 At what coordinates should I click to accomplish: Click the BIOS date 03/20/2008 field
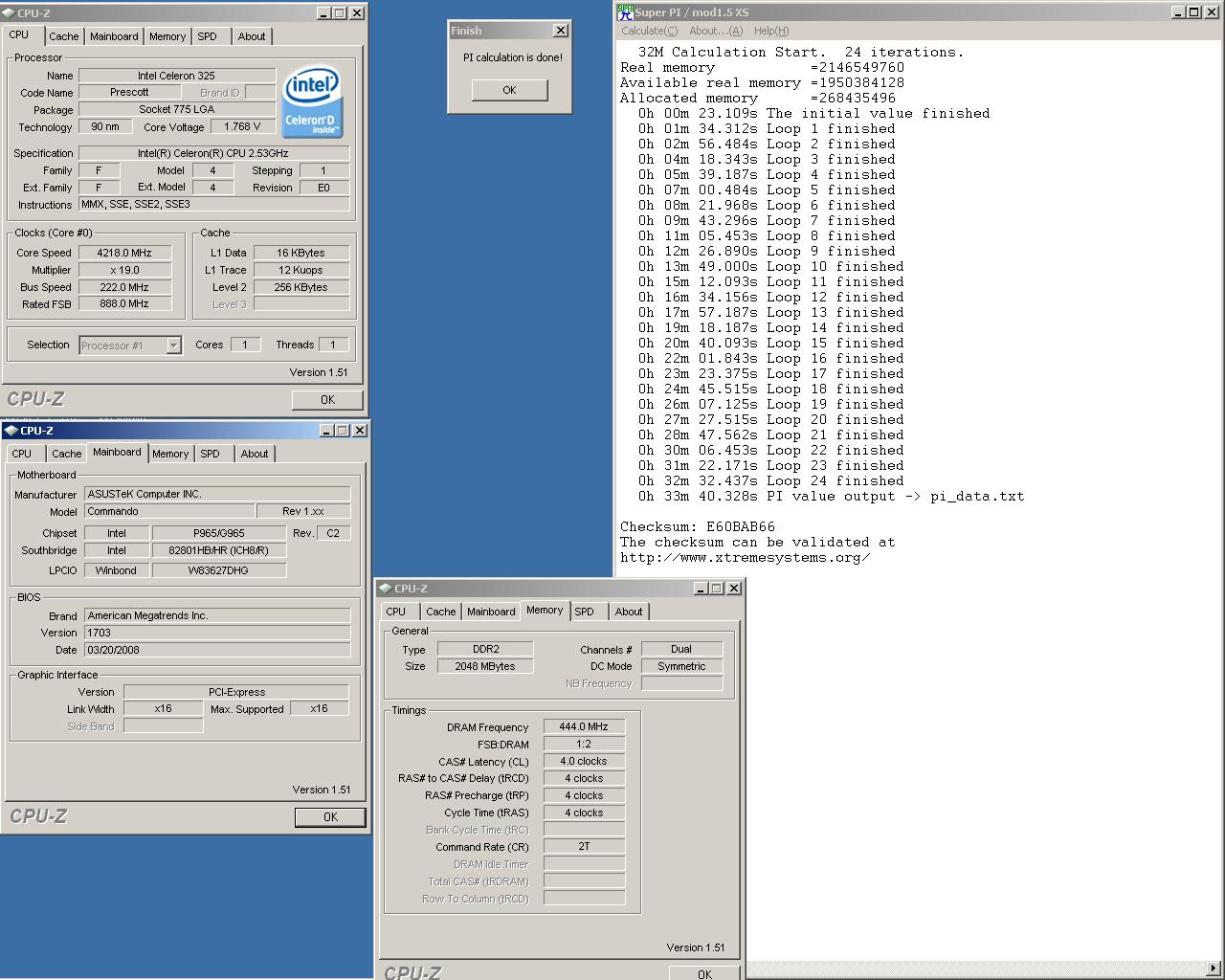pyautogui.click(x=217, y=649)
